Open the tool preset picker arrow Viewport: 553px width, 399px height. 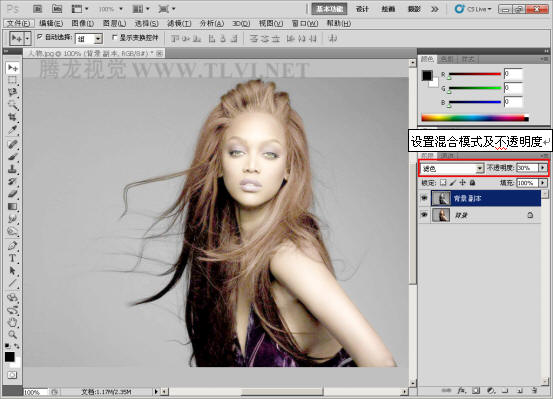[x=27, y=38]
